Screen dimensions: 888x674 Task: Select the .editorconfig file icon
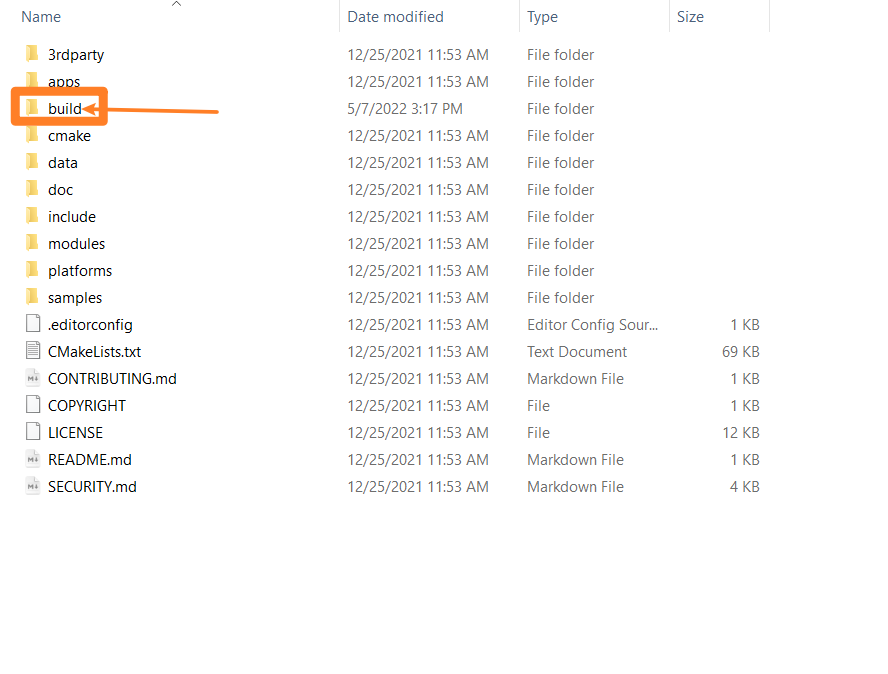coord(33,323)
